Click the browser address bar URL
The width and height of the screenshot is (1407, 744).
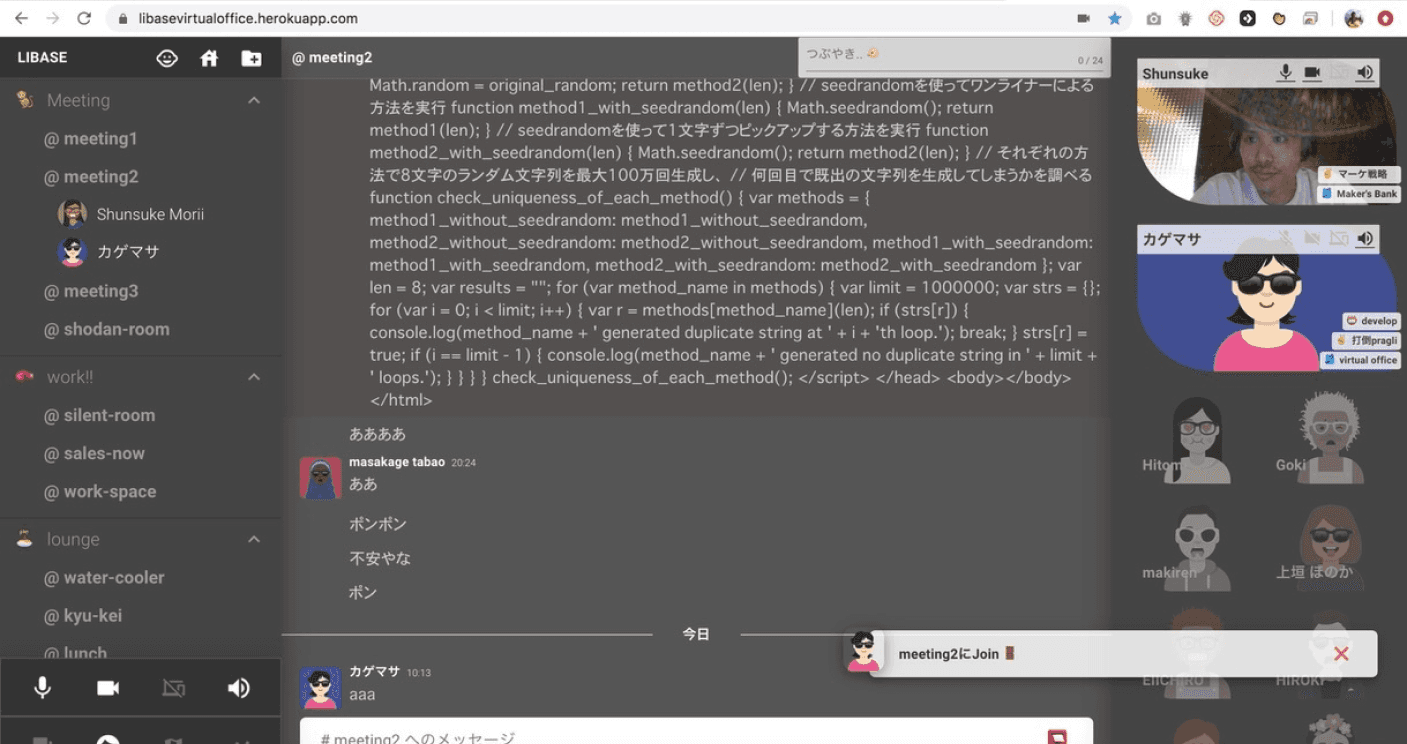(248, 18)
